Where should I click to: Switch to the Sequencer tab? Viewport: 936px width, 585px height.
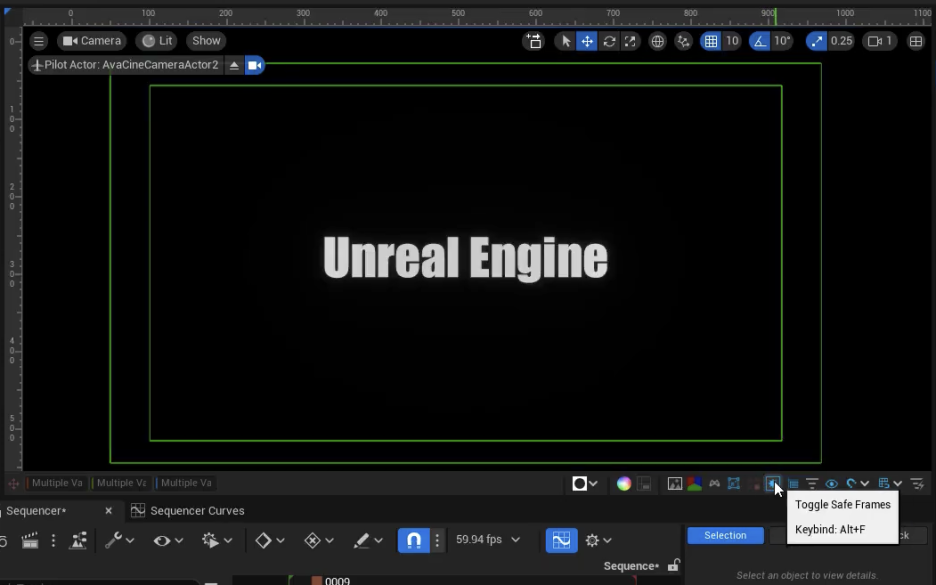pyautogui.click(x=36, y=511)
